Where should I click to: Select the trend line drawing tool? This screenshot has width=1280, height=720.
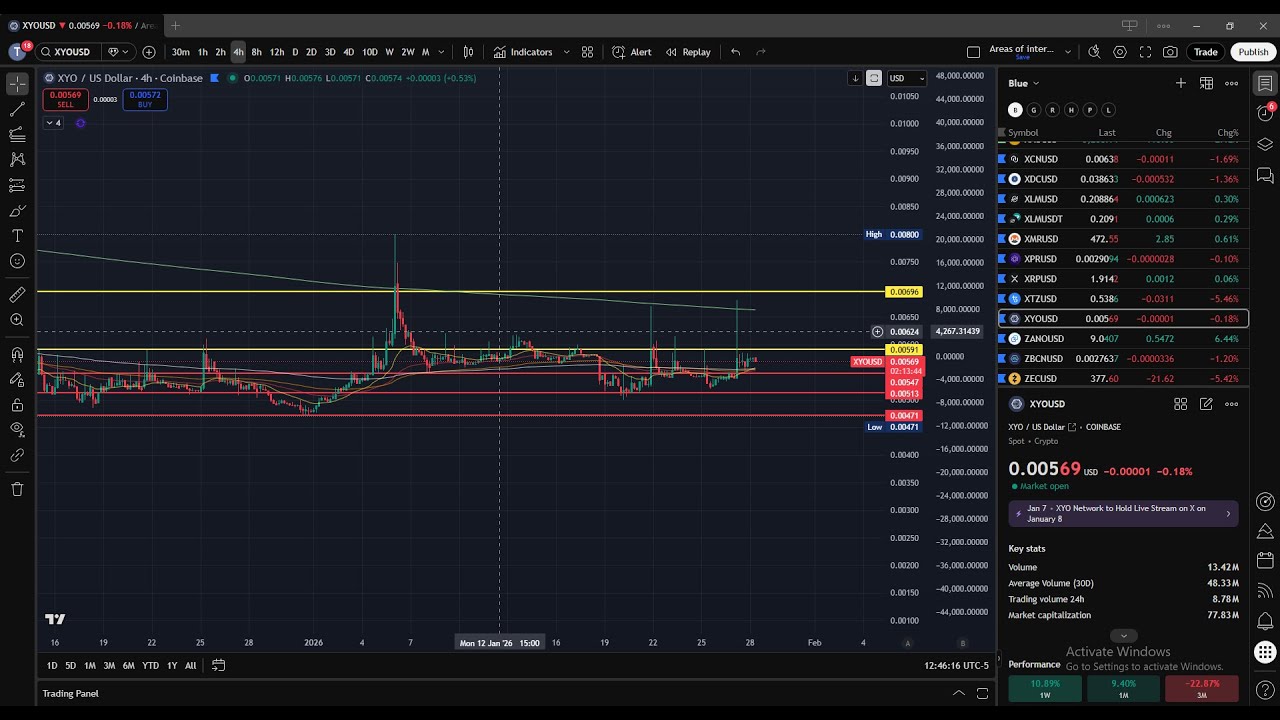(x=17, y=110)
